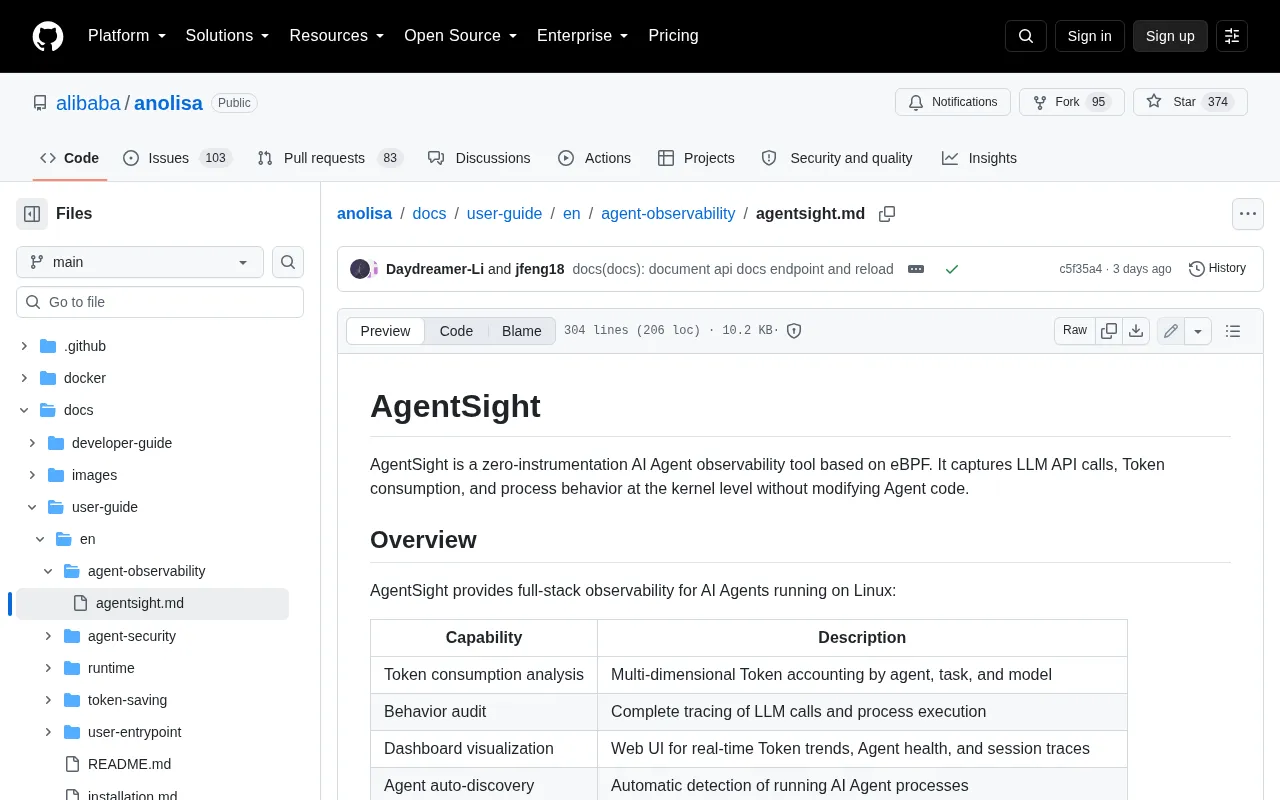Open the Pull requests tab
The image size is (1280, 800).
[x=329, y=158]
